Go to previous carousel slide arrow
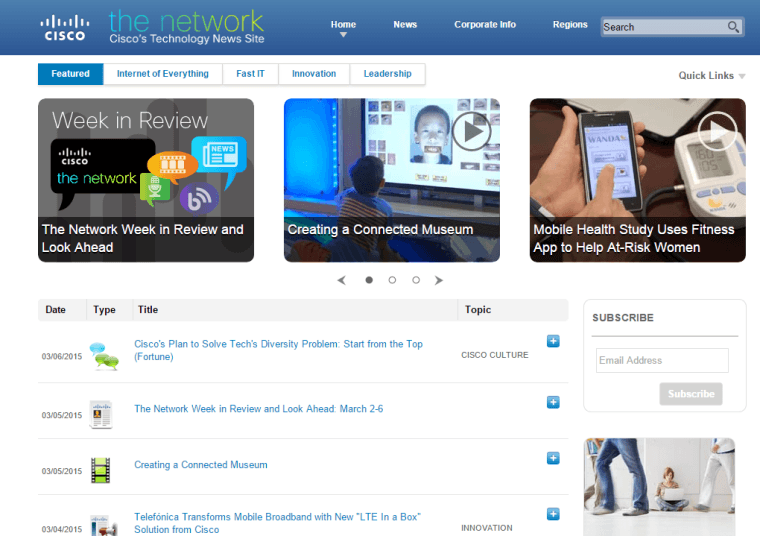760x536 pixels. pyautogui.click(x=342, y=280)
